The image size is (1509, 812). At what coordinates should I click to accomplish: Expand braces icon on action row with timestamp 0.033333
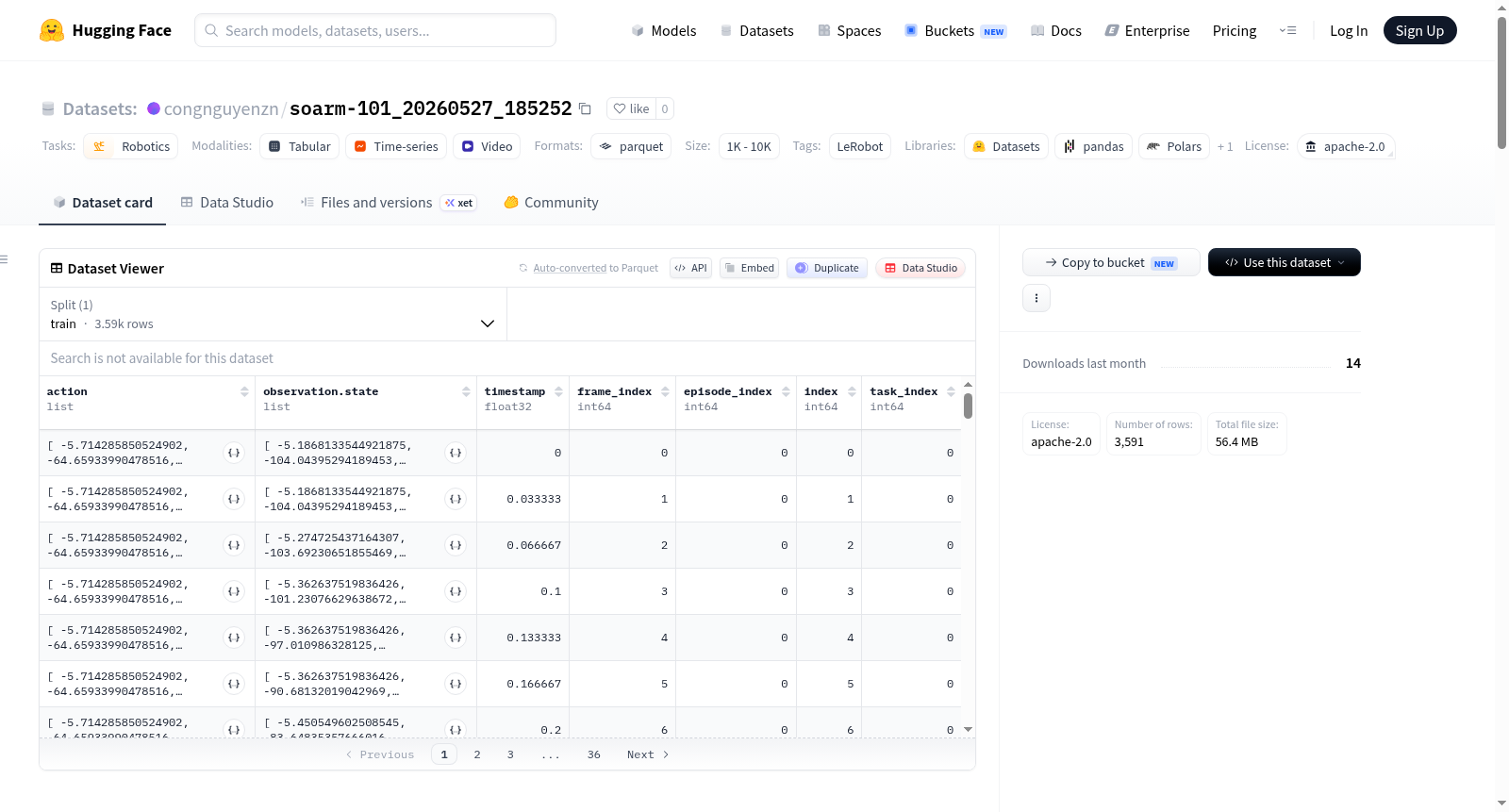point(234,499)
